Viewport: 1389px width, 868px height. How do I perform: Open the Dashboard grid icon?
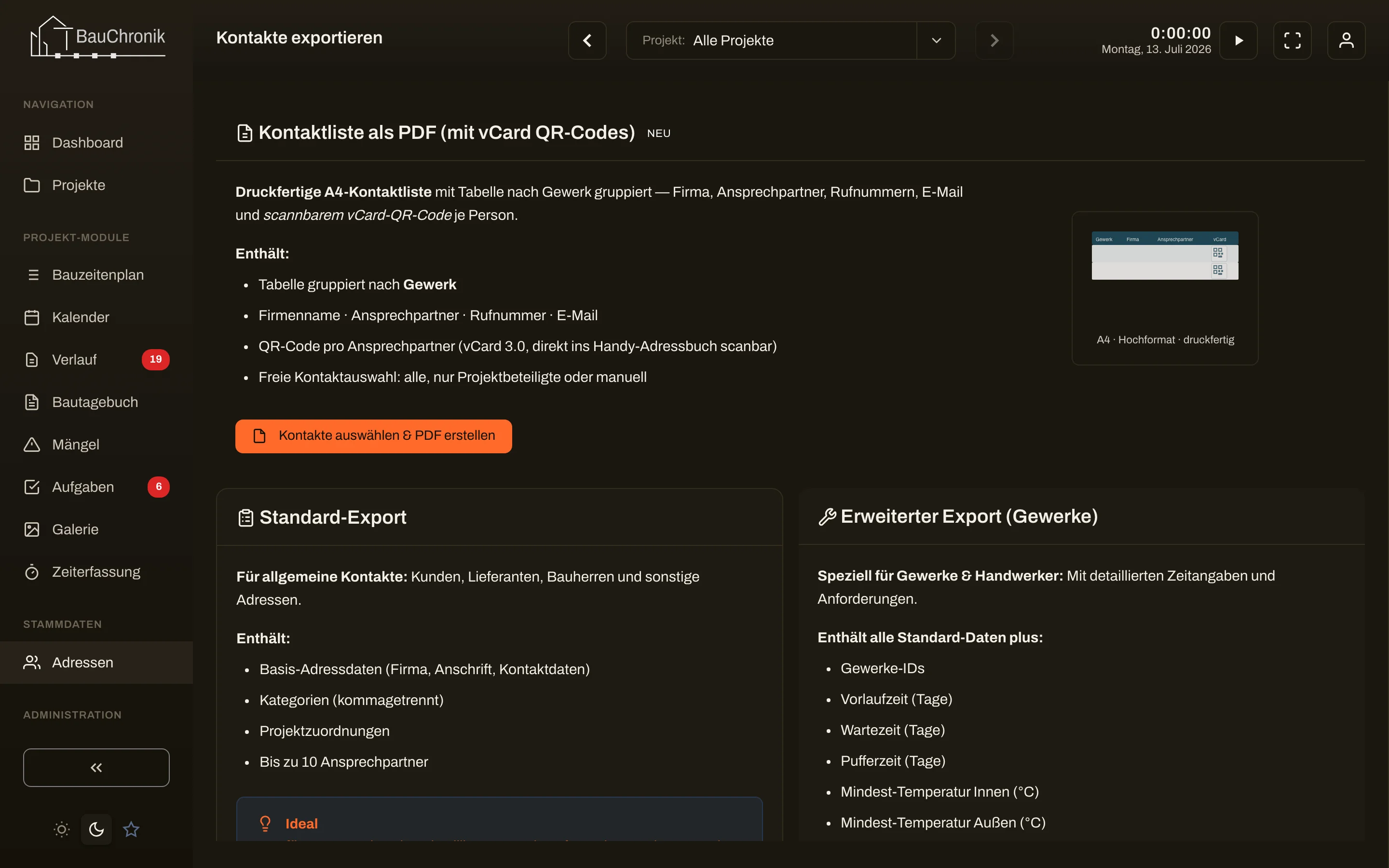tap(32, 143)
